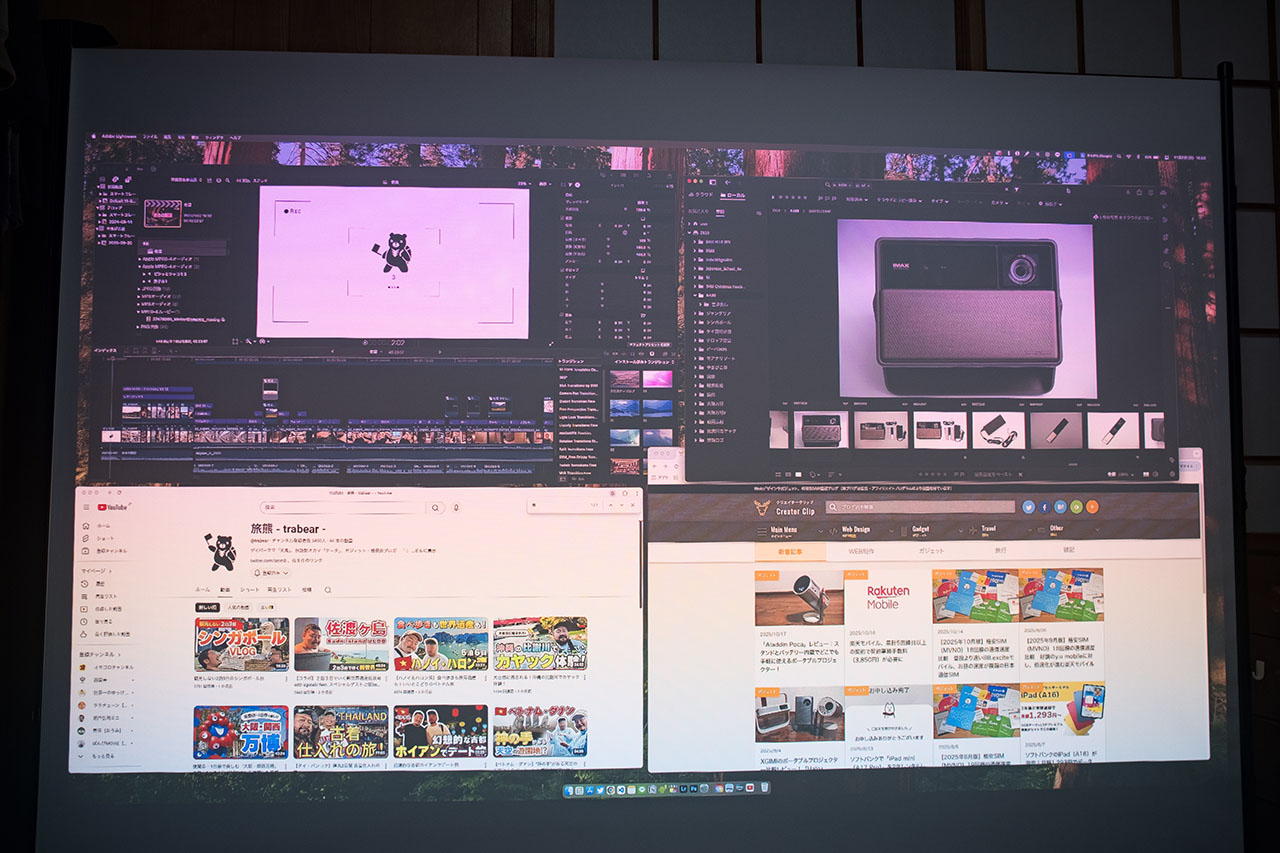Open Trash in the macOS Dock
This screenshot has height=853, width=1280.
[x=765, y=788]
